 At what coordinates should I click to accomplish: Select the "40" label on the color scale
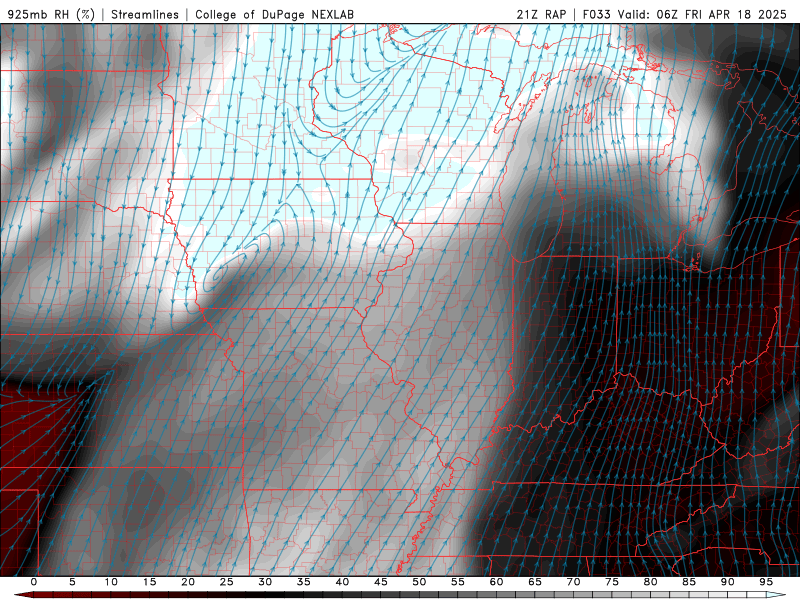pos(342,582)
